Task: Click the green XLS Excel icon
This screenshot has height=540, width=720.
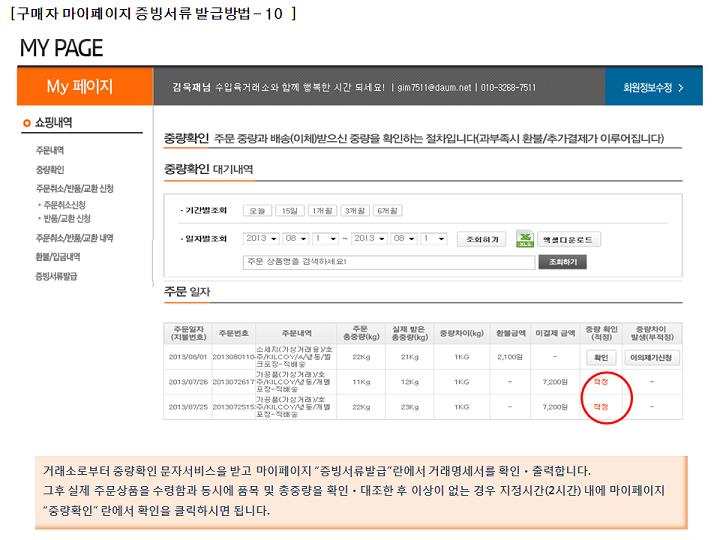Action: coord(525,240)
